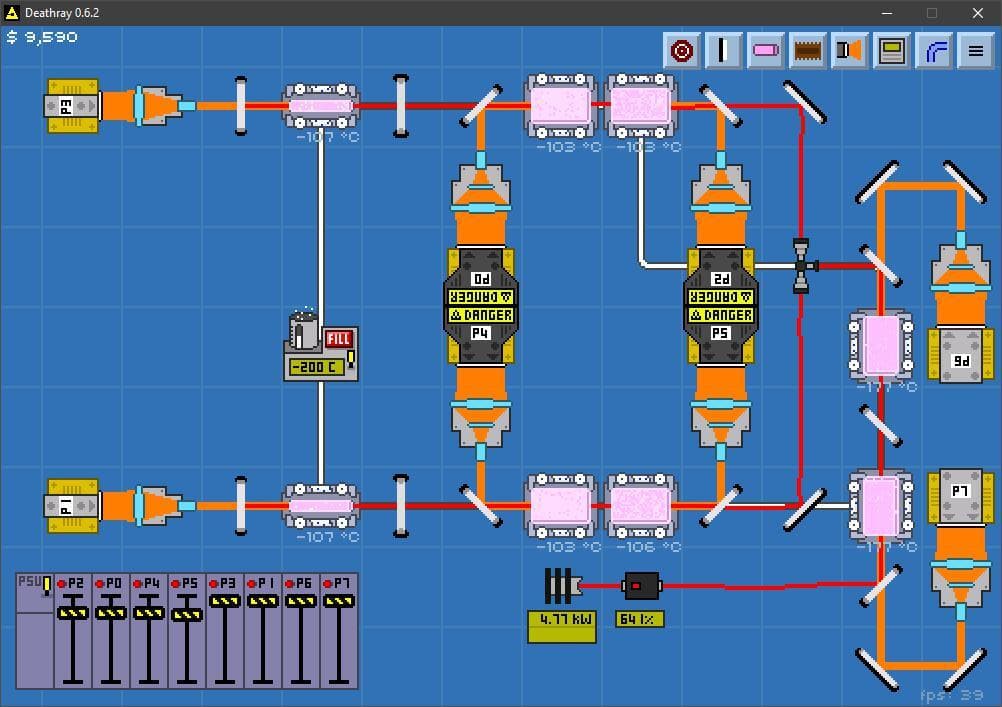Click the P6 power slider handle

click(300, 601)
